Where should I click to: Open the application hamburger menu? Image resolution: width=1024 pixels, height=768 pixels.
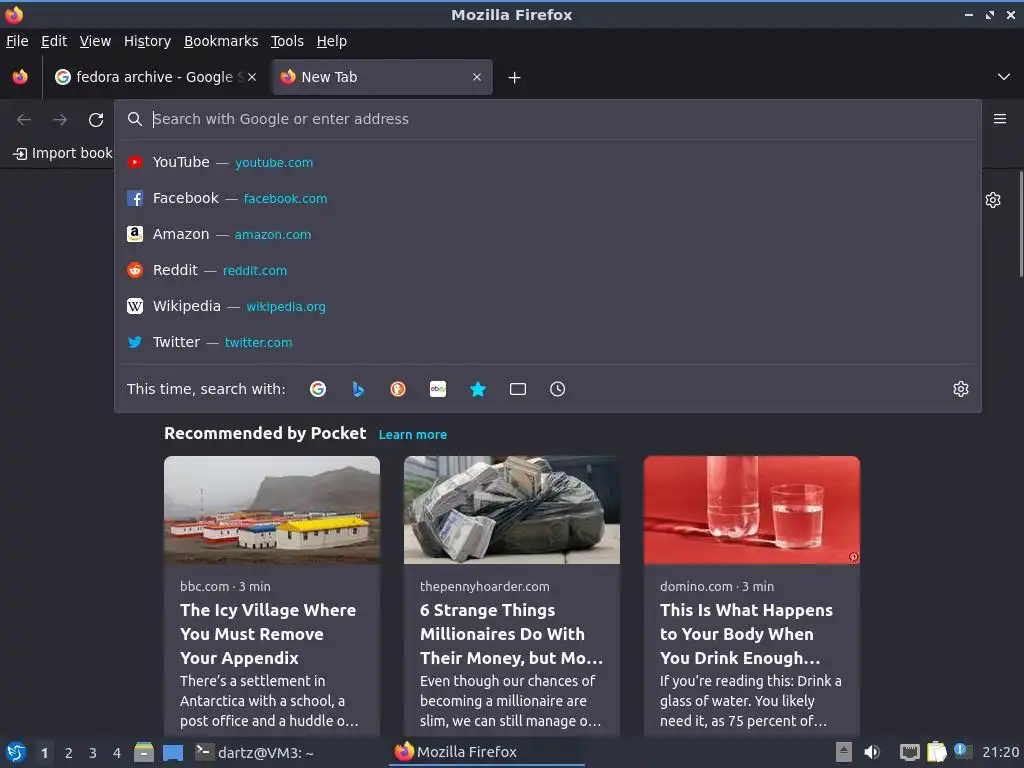[1000, 119]
